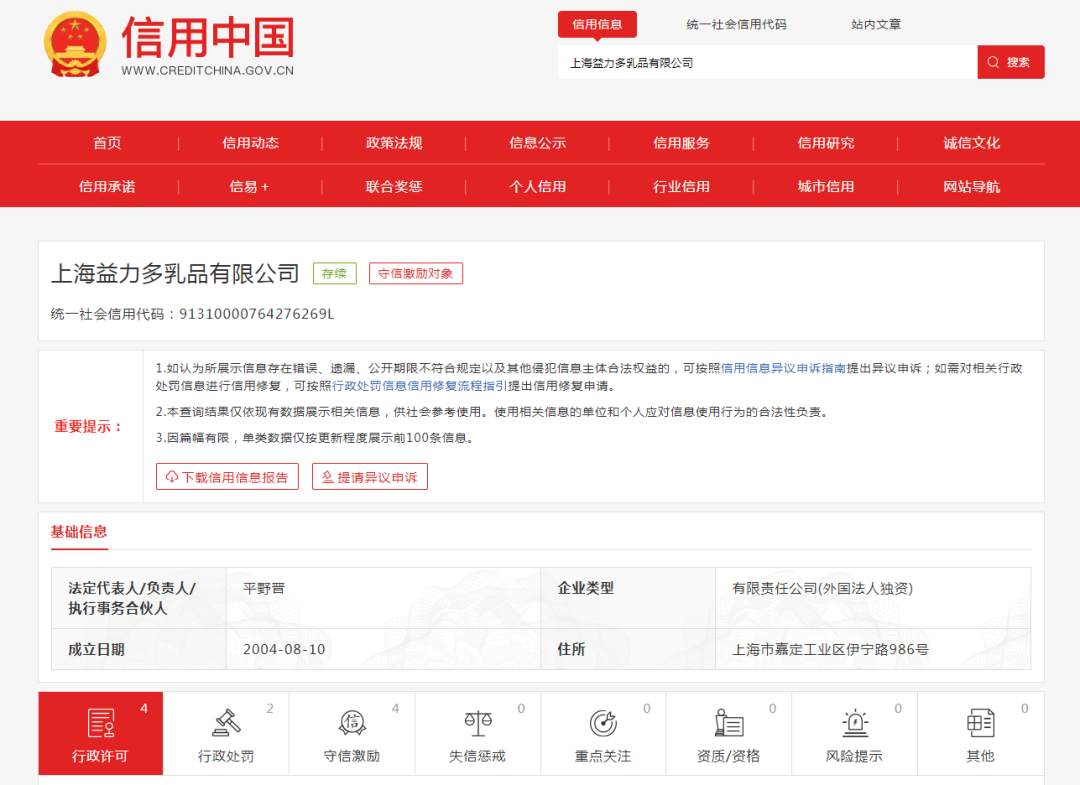Screen dimensions: 1080x785
Task: Open the 行政处罚信息信用修复流程指引 link
Action: (x=419, y=386)
